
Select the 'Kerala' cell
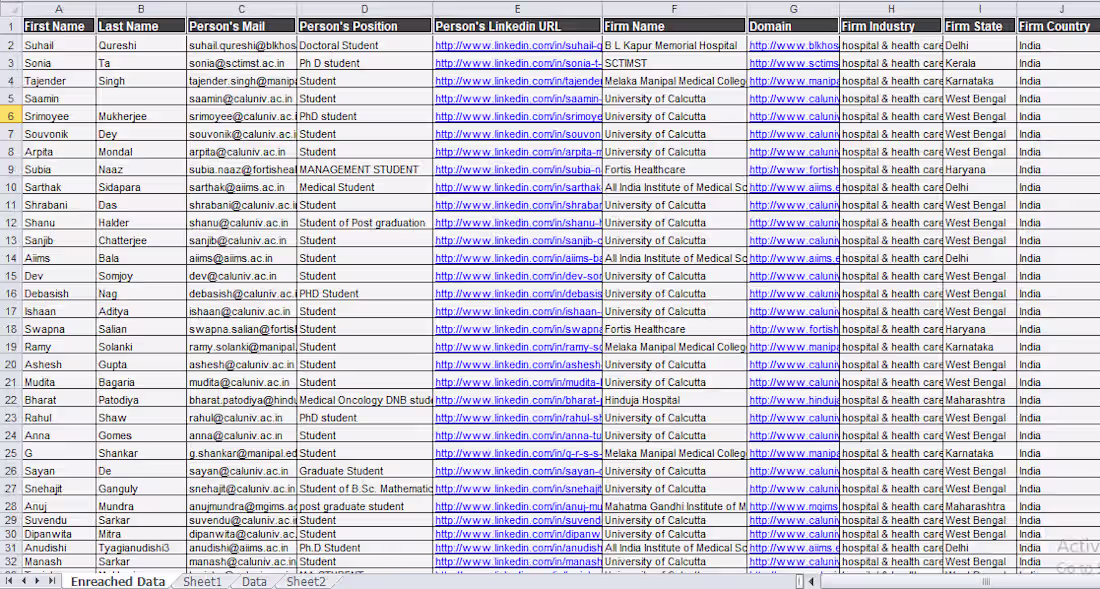click(x=980, y=63)
